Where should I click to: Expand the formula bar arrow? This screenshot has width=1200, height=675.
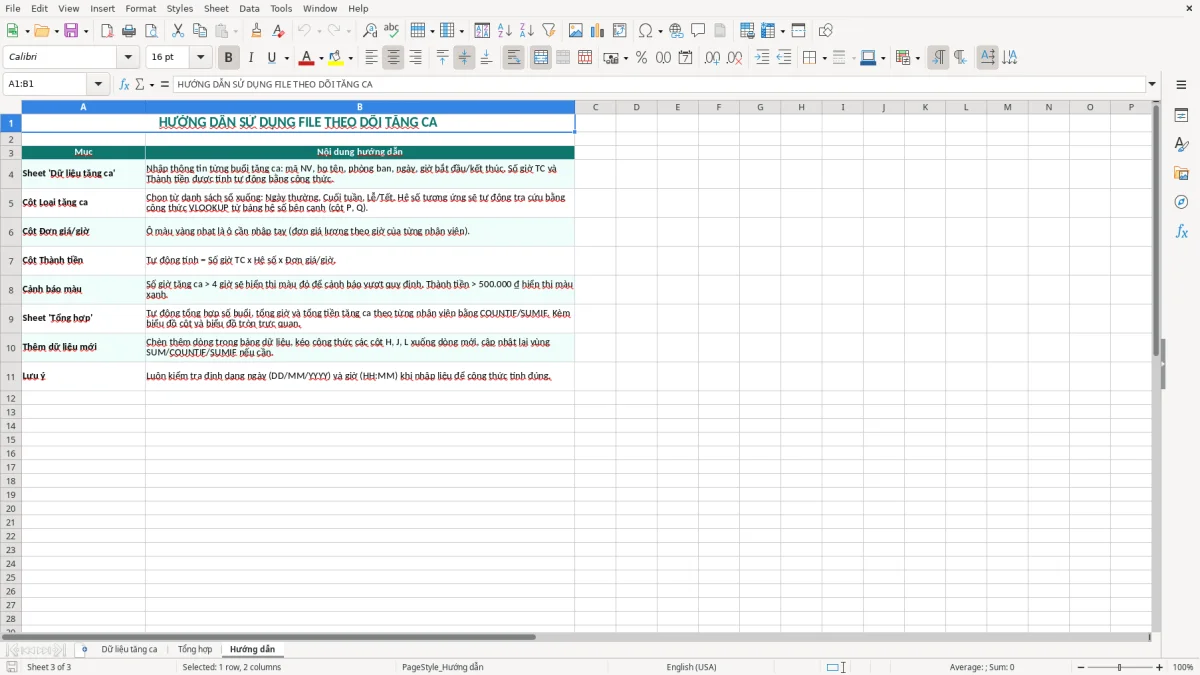[x=1152, y=85]
